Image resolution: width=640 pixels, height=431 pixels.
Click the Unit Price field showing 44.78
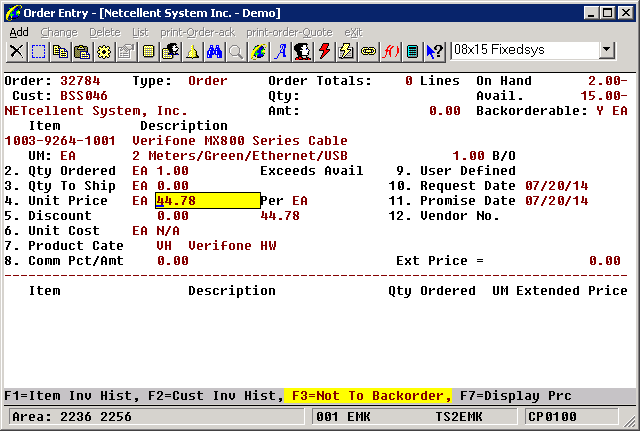click(x=207, y=201)
